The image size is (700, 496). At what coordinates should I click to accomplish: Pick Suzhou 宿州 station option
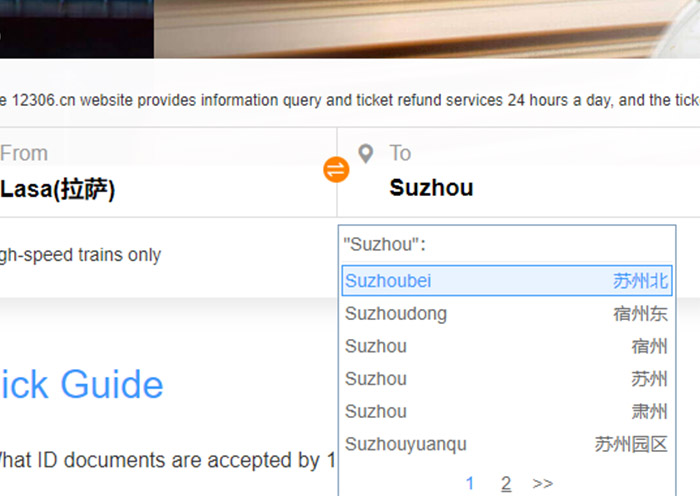(x=507, y=346)
